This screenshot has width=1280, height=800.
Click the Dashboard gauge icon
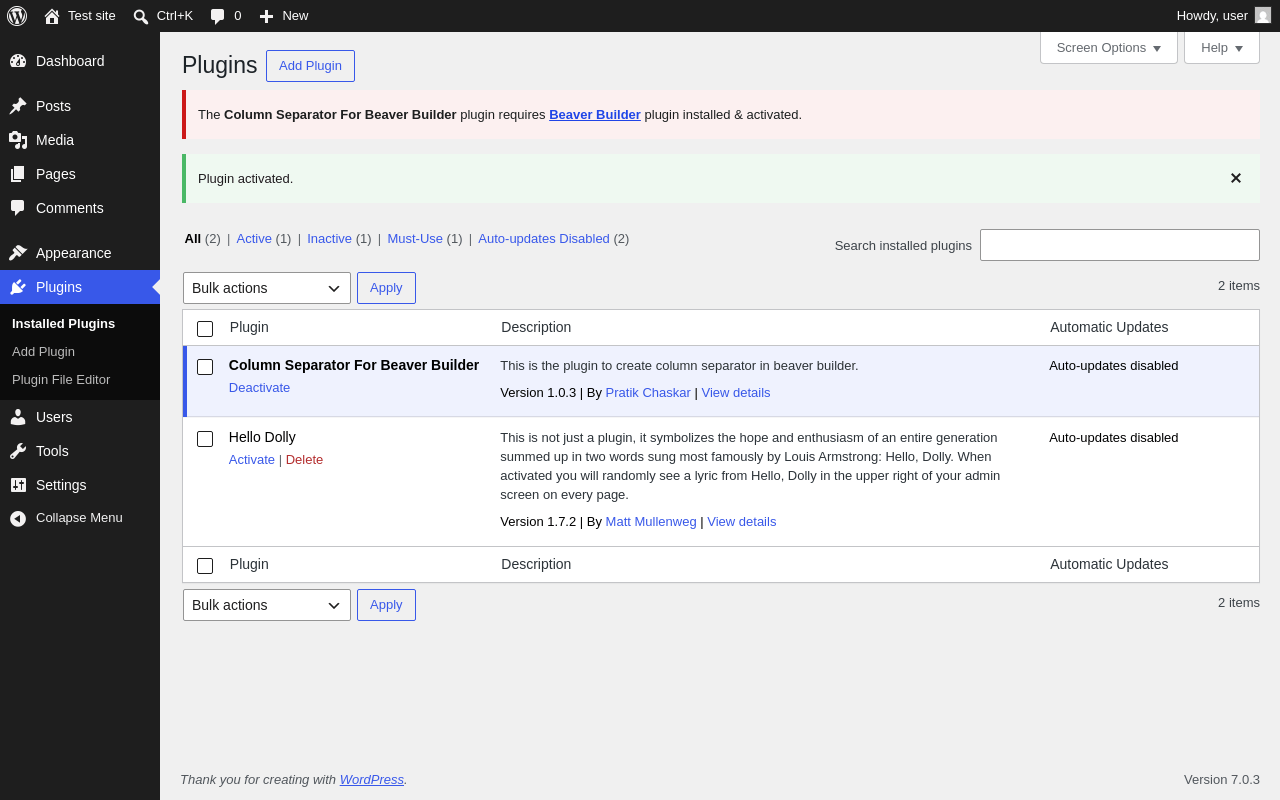tap(18, 61)
